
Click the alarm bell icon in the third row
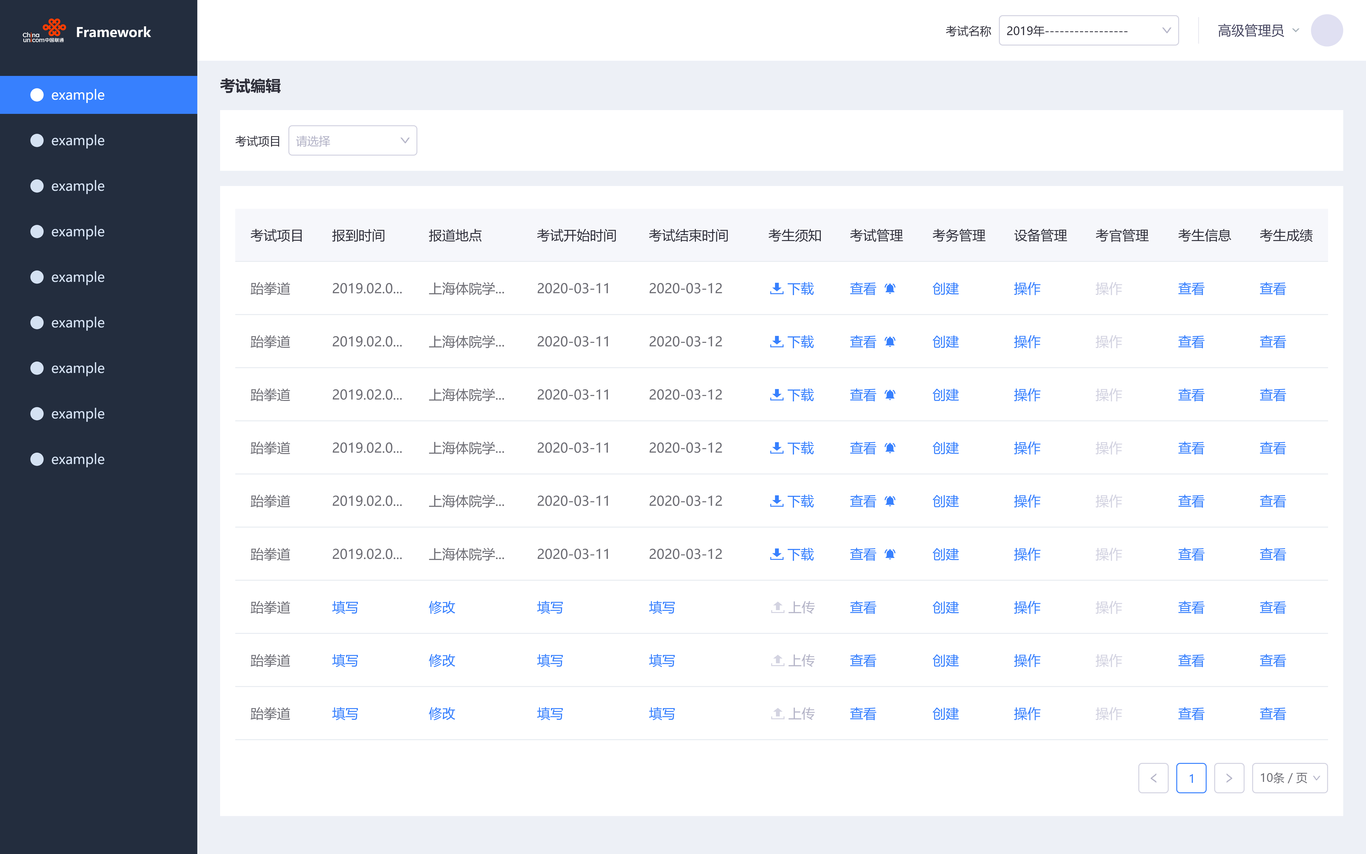tap(890, 394)
